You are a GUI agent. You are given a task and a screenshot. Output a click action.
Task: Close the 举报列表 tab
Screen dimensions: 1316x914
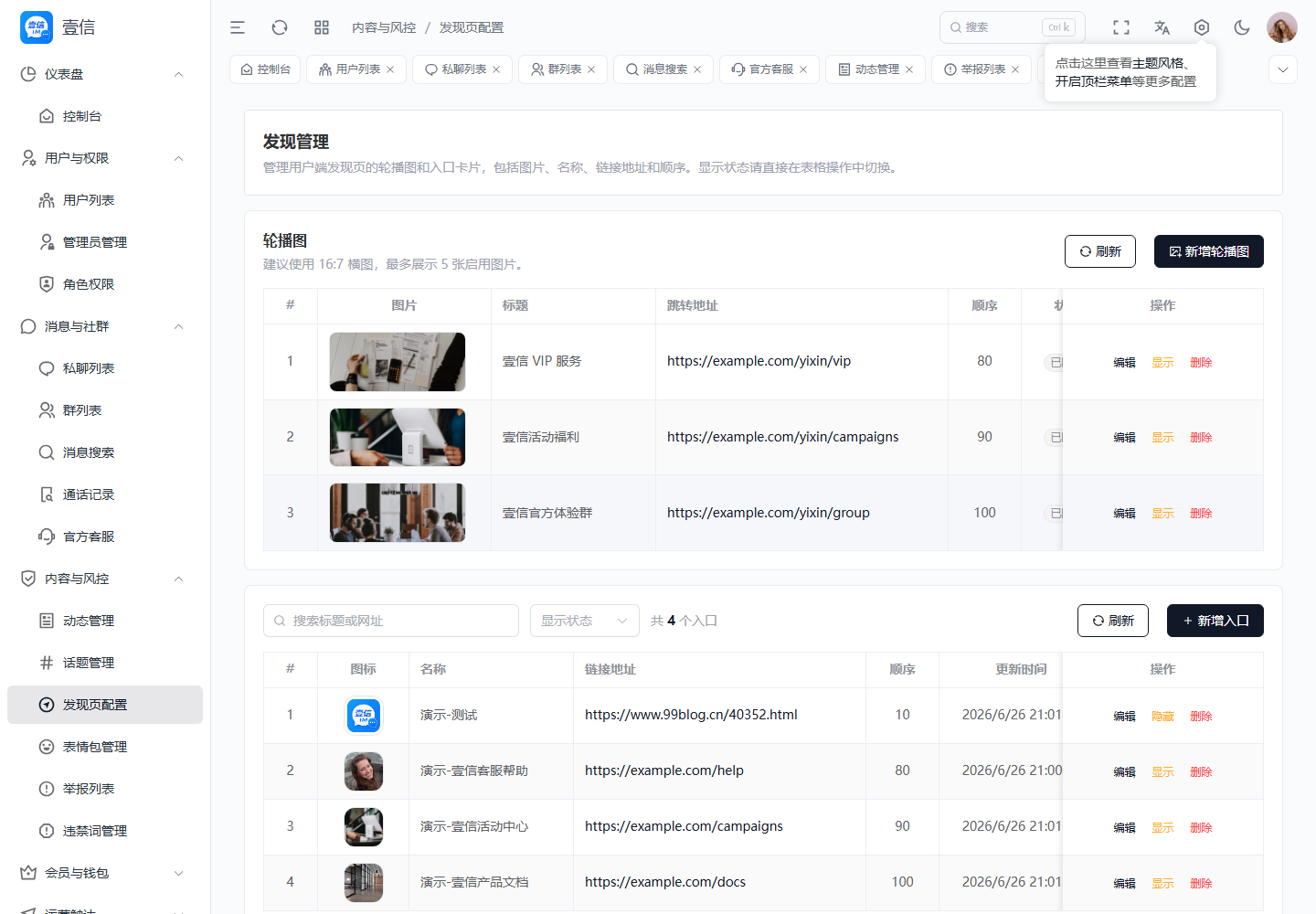point(1015,69)
